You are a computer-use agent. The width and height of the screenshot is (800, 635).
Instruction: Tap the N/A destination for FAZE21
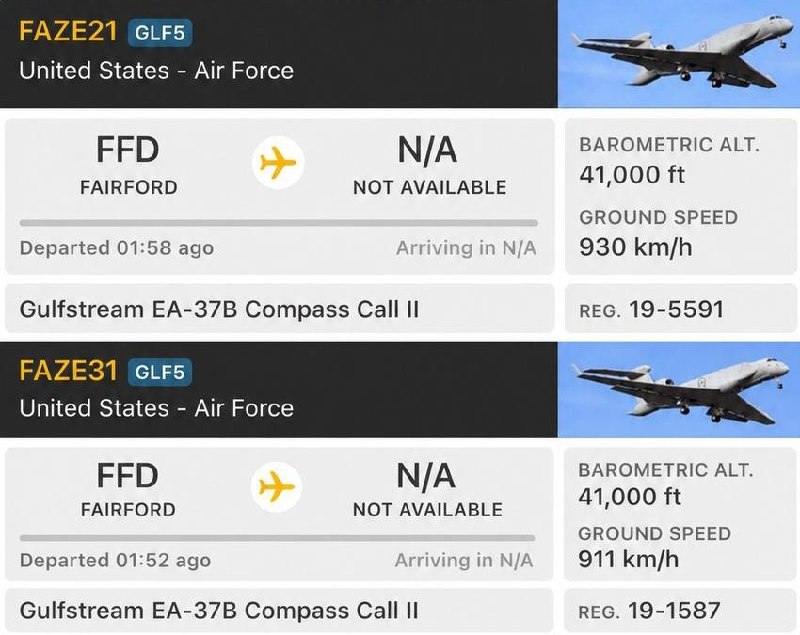click(429, 165)
